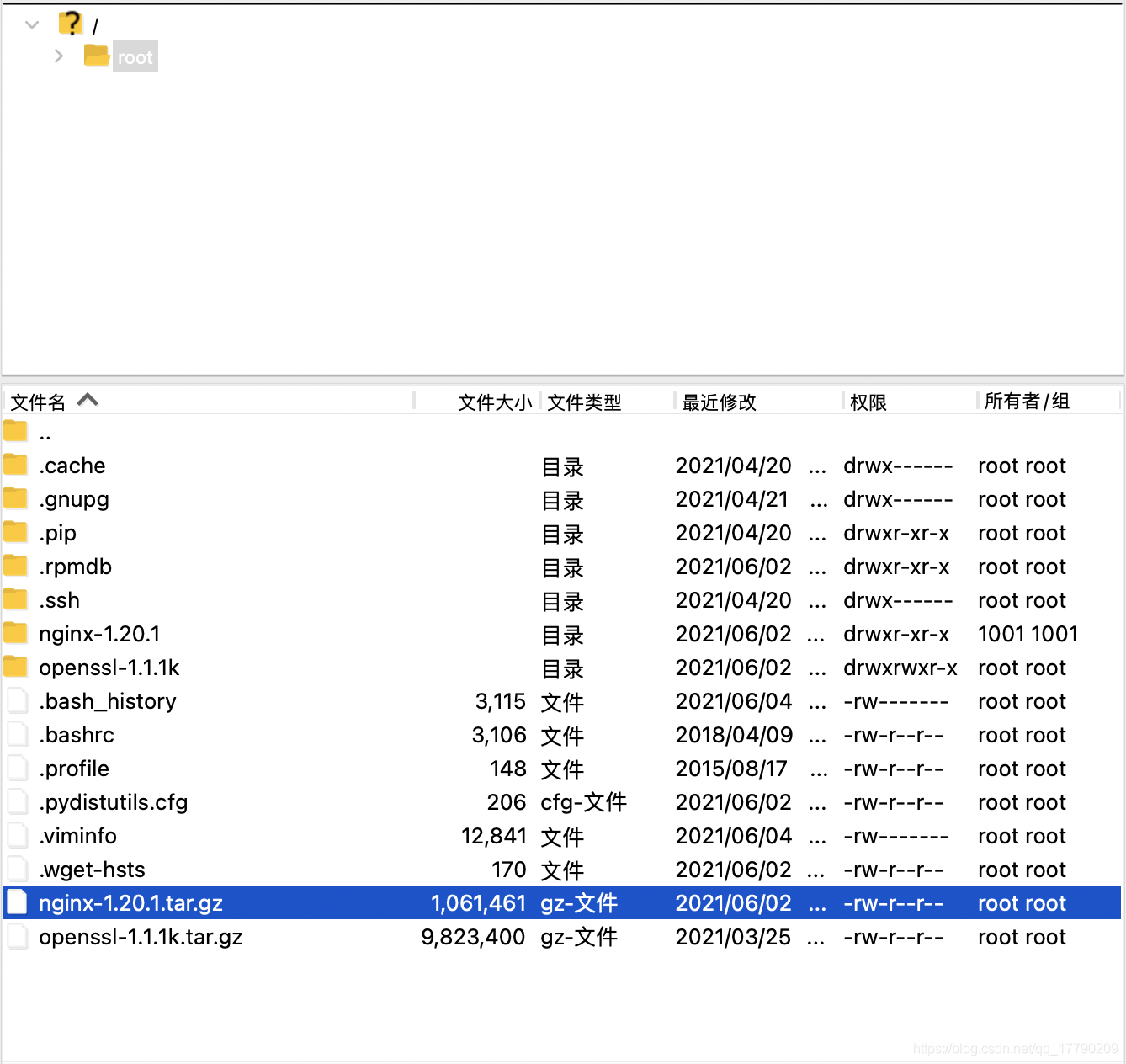Image resolution: width=1126 pixels, height=1064 pixels.
Task: Expand the root folder tree node
Action: (x=58, y=56)
